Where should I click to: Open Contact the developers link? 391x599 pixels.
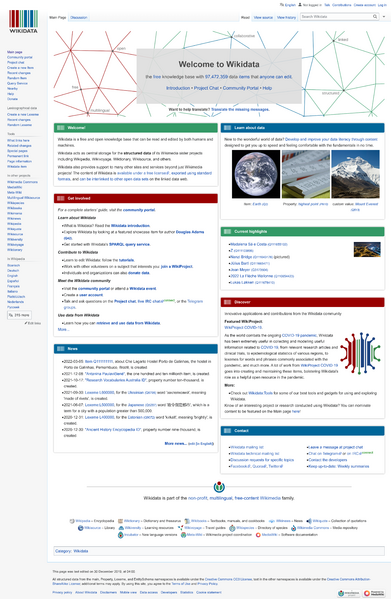click(328, 460)
